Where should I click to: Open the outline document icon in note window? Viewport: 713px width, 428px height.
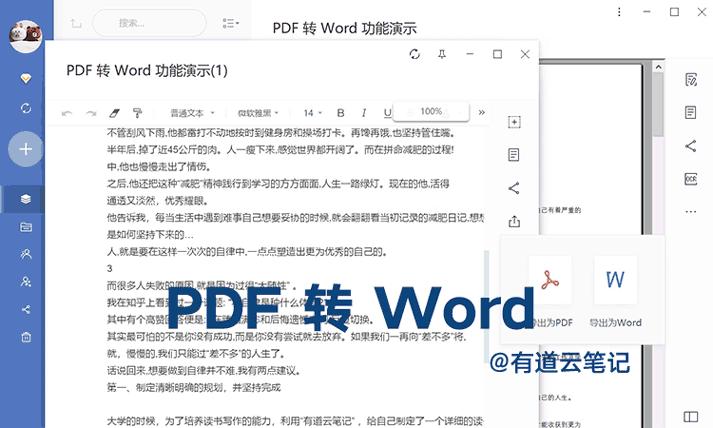pyautogui.click(x=514, y=155)
